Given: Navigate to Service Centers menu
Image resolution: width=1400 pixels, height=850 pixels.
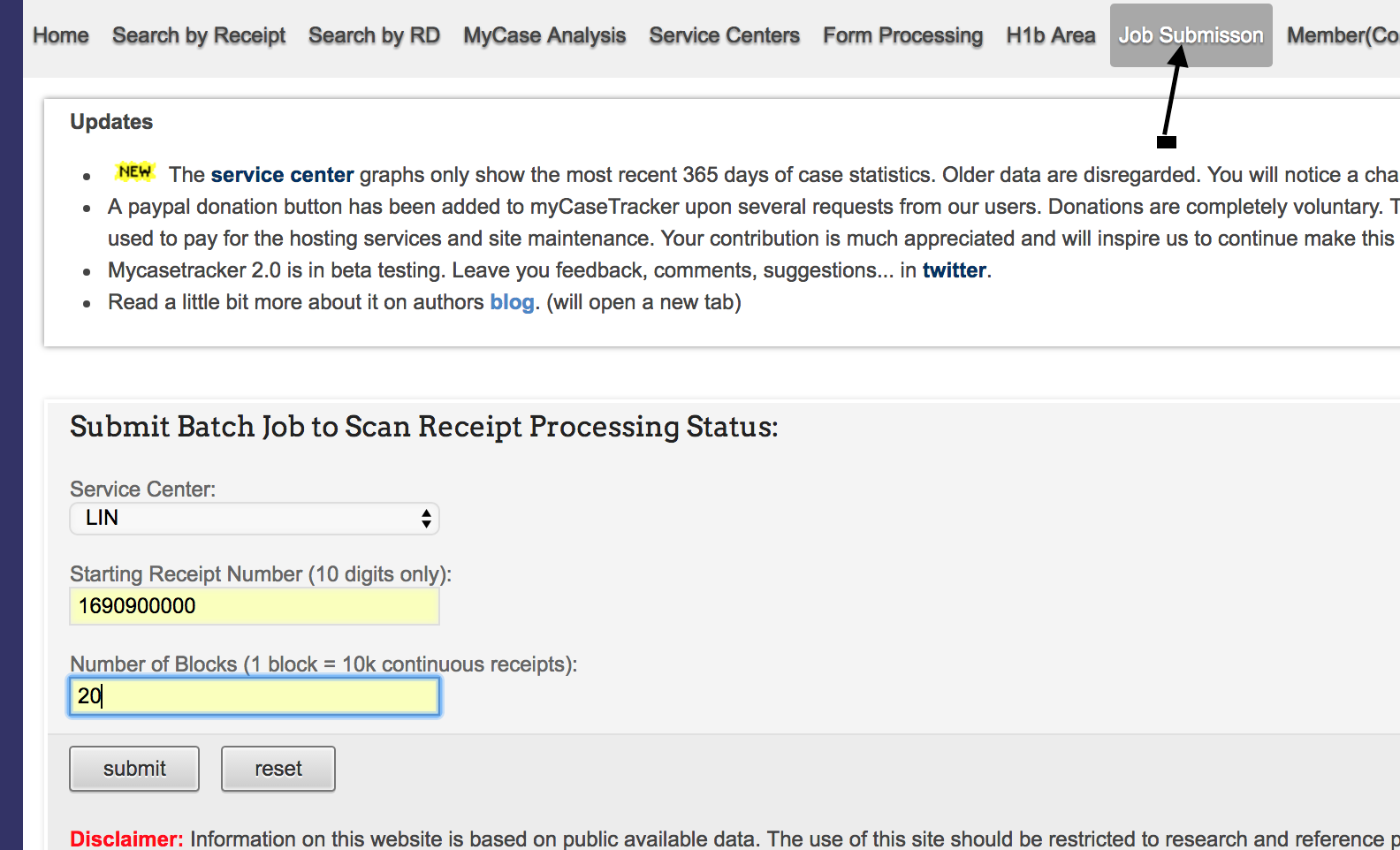Looking at the screenshot, I should point(724,35).
